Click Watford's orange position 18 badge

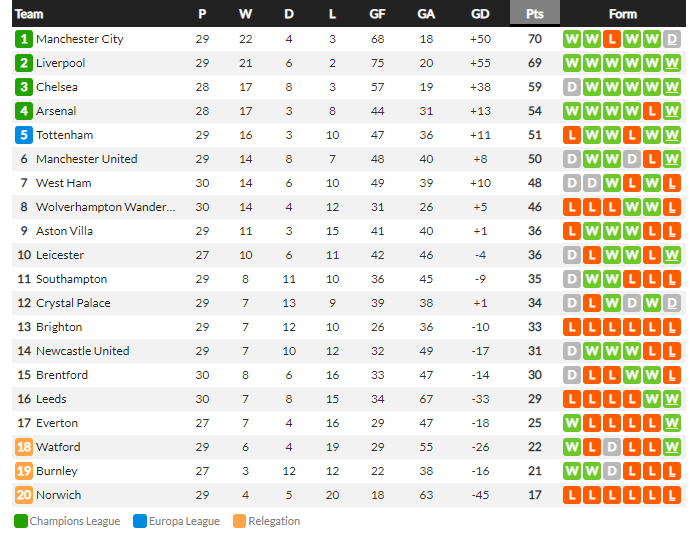pos(24,447)
